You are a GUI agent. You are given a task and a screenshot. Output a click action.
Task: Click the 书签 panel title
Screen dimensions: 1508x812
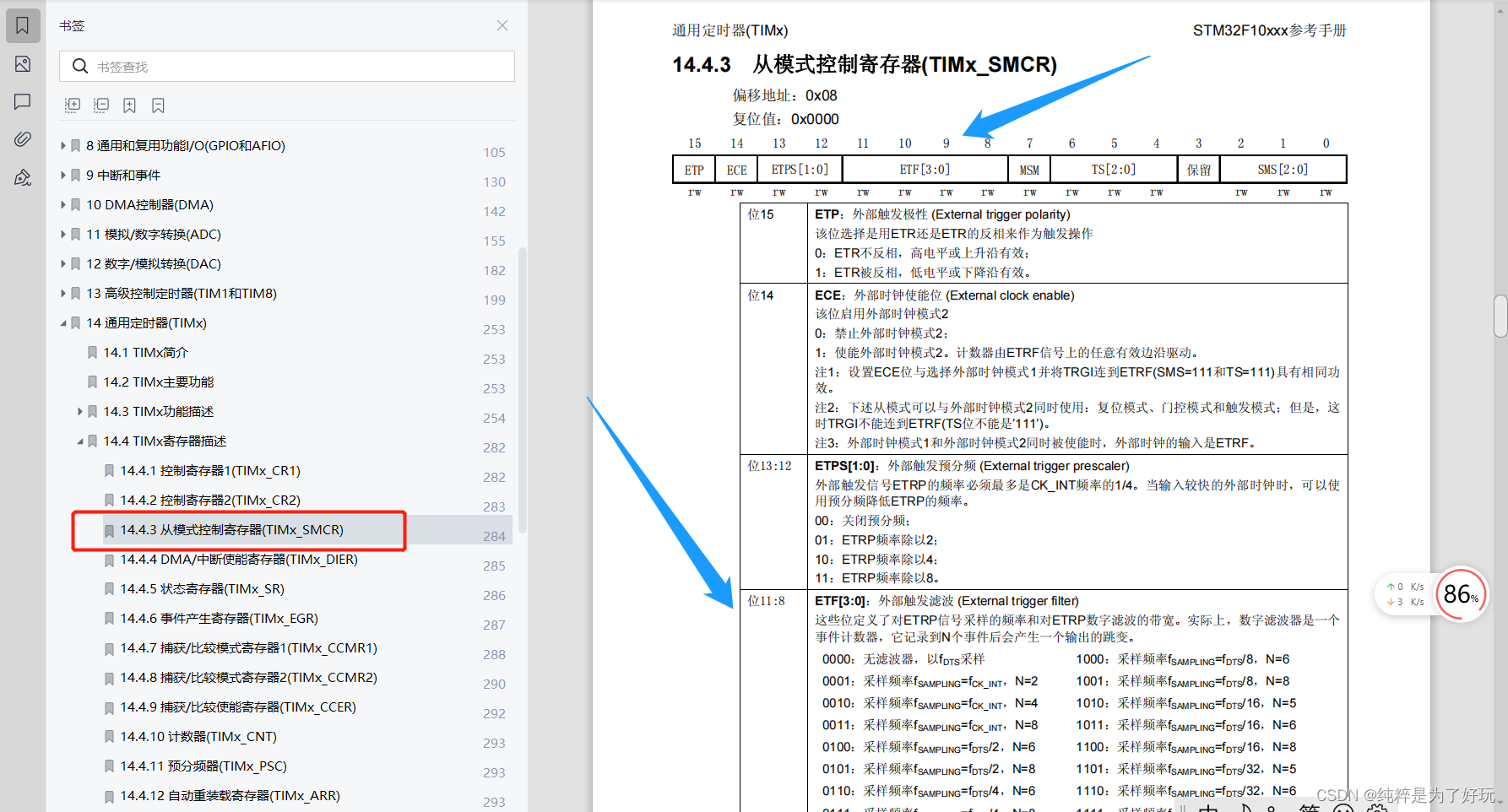[72, 25]
